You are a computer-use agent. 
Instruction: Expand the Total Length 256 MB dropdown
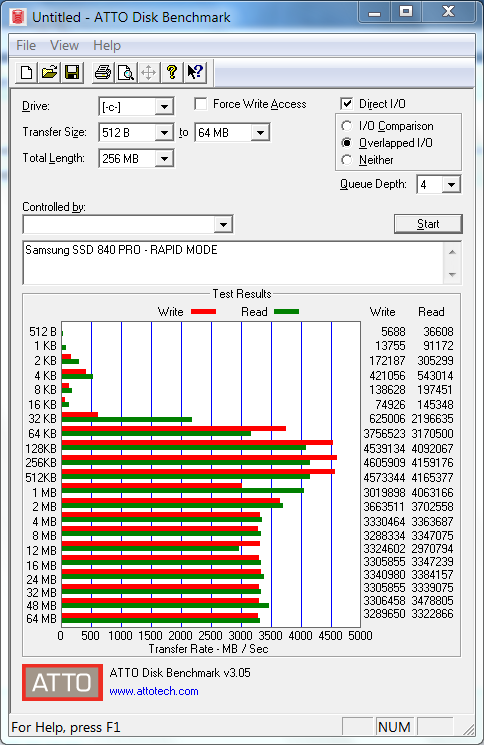click(164, 159)
